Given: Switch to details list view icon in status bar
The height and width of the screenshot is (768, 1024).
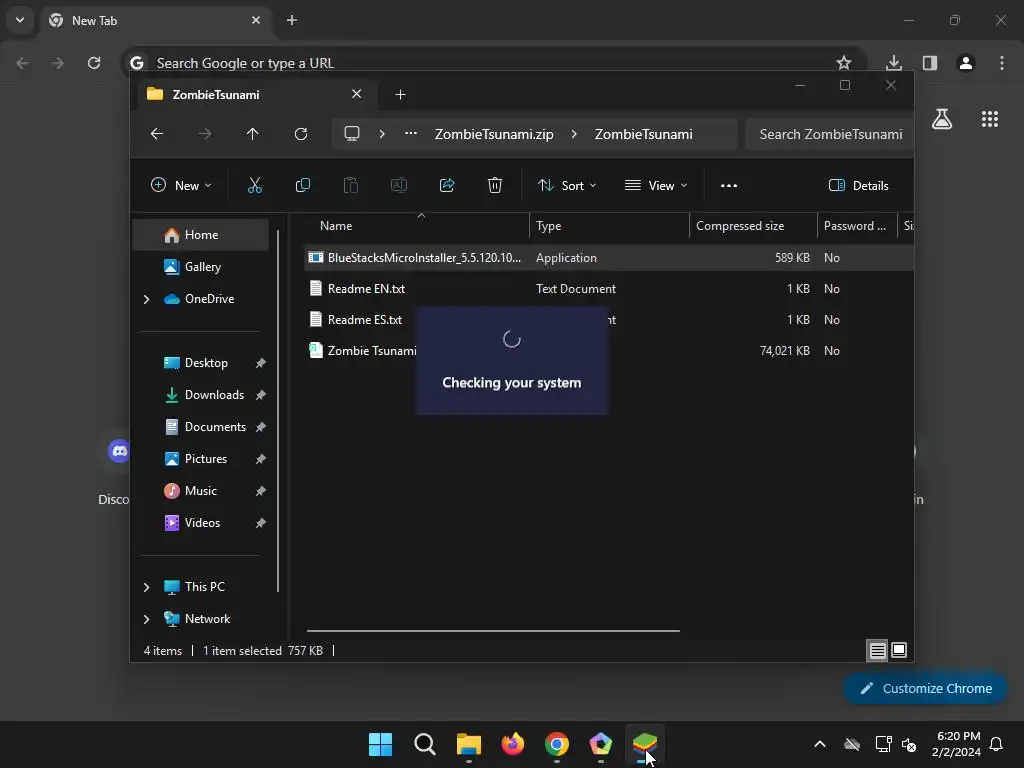Looking at the screenshot, I should (x=878, y=650).
